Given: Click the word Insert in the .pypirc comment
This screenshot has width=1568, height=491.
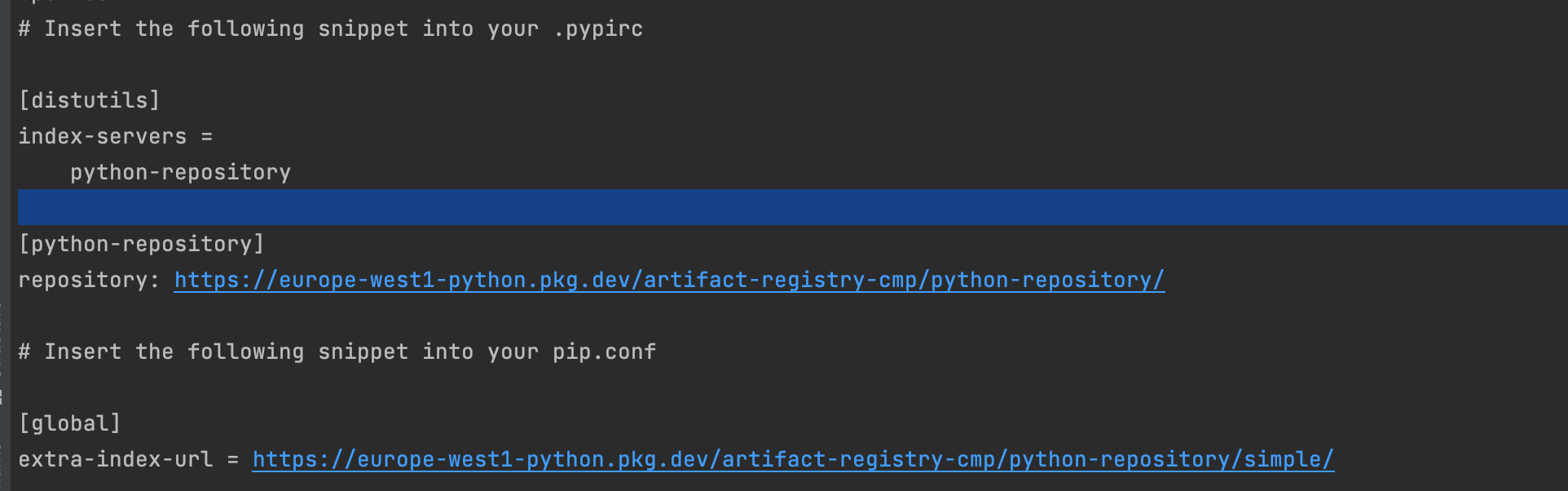Looking at the screenshot, I should (82, 29).
